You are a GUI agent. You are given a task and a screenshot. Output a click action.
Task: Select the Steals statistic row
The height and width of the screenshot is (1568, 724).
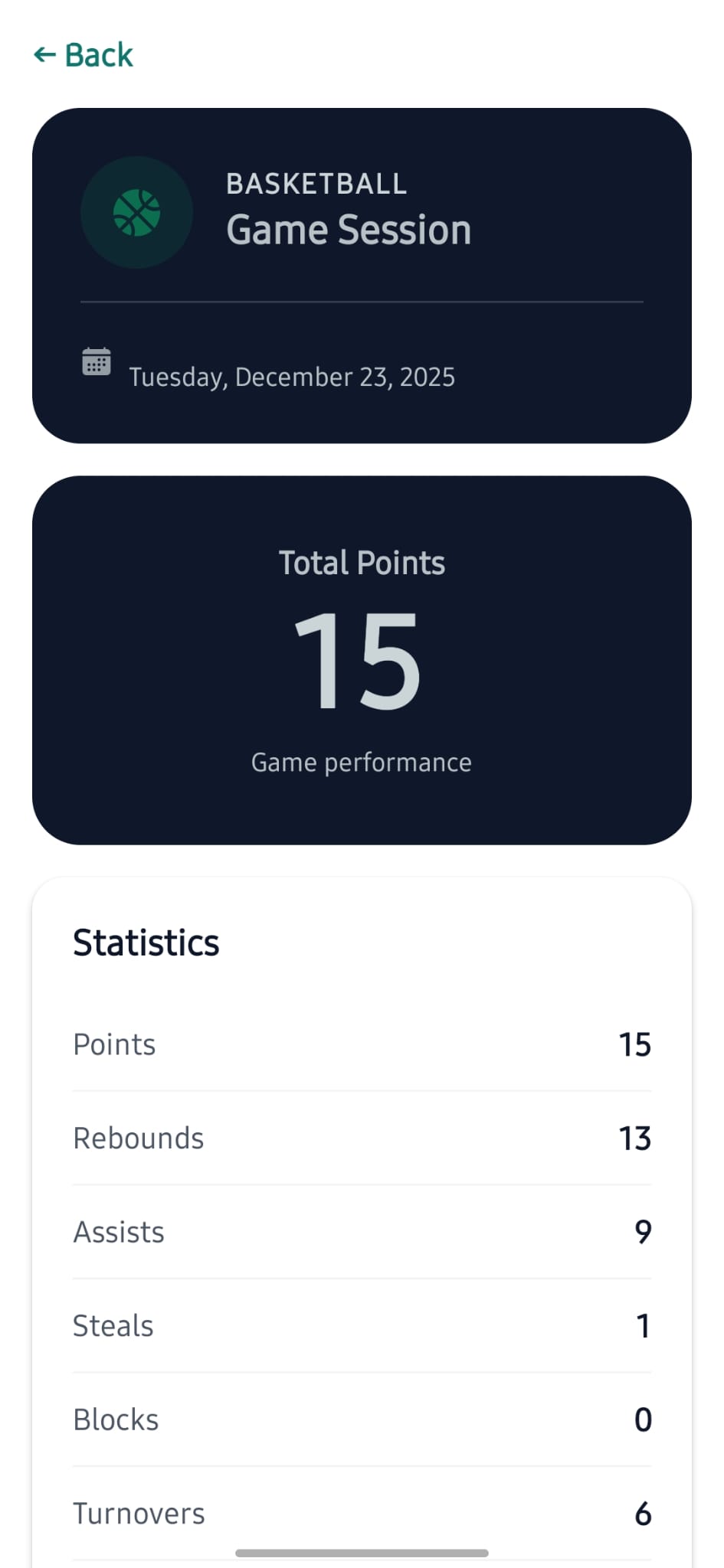pyautogui.click(x=362, y=1326)
